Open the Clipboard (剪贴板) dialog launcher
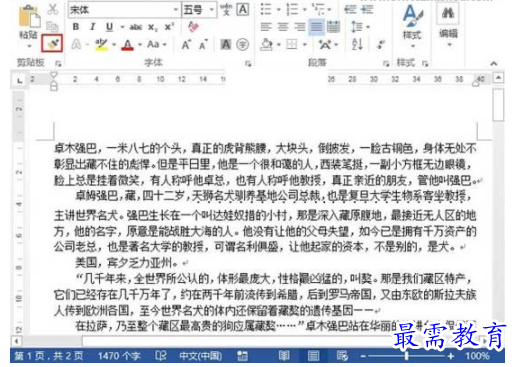The image size is (515, 367). pos(58,63)
